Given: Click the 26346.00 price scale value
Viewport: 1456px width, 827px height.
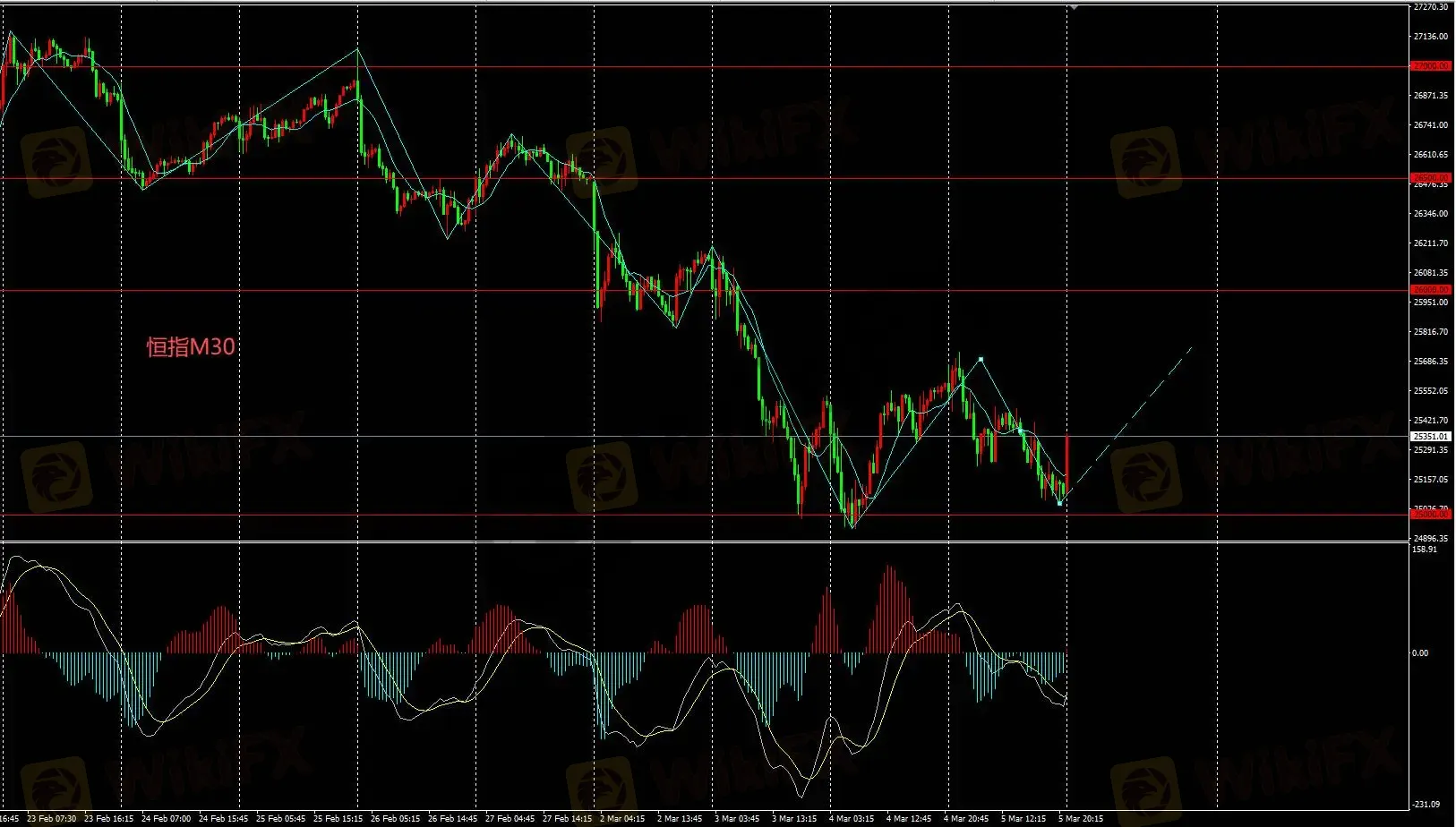Looking at the screenshot, I should (1430, 214).
